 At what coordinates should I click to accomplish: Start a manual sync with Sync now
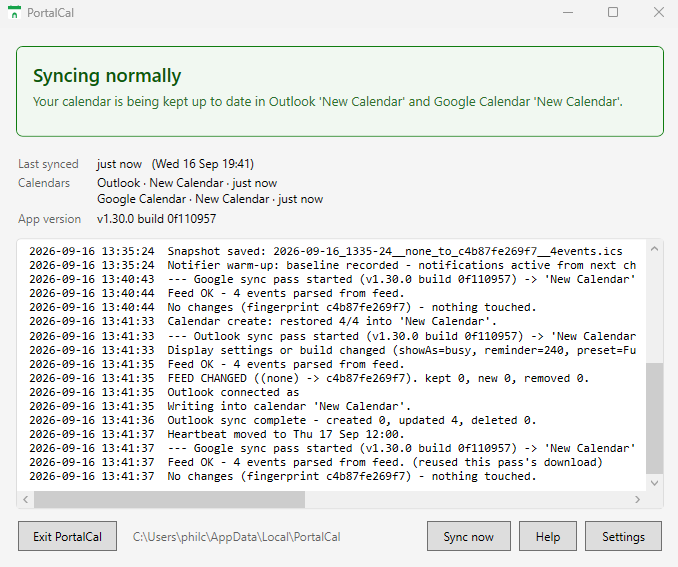click(469, 536)
